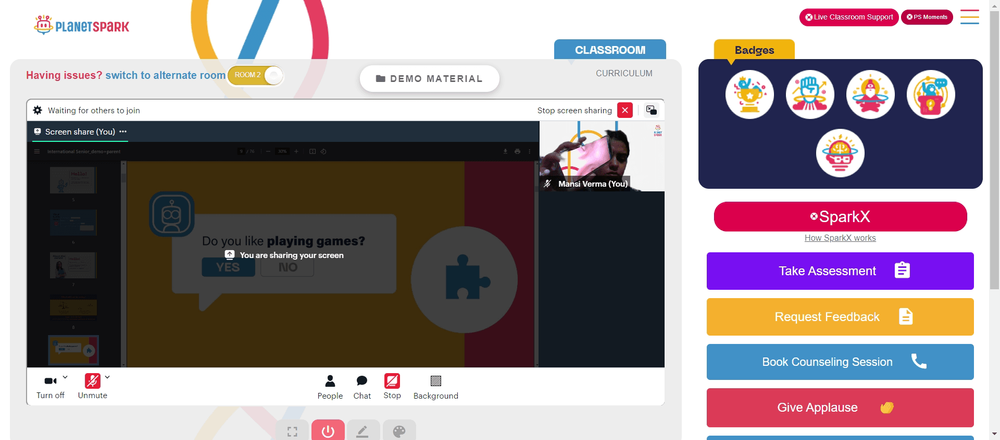
Task: Click the page vertical scrollbar
Action: pos(994,150)
